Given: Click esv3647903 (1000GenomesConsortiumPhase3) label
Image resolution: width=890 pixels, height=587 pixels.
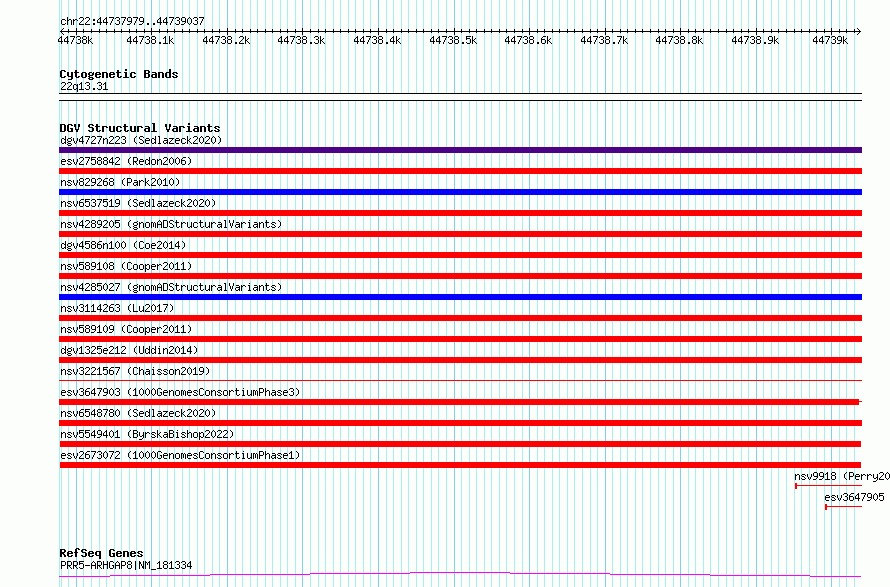Looking at the screenshot, I should coord(180,392).
